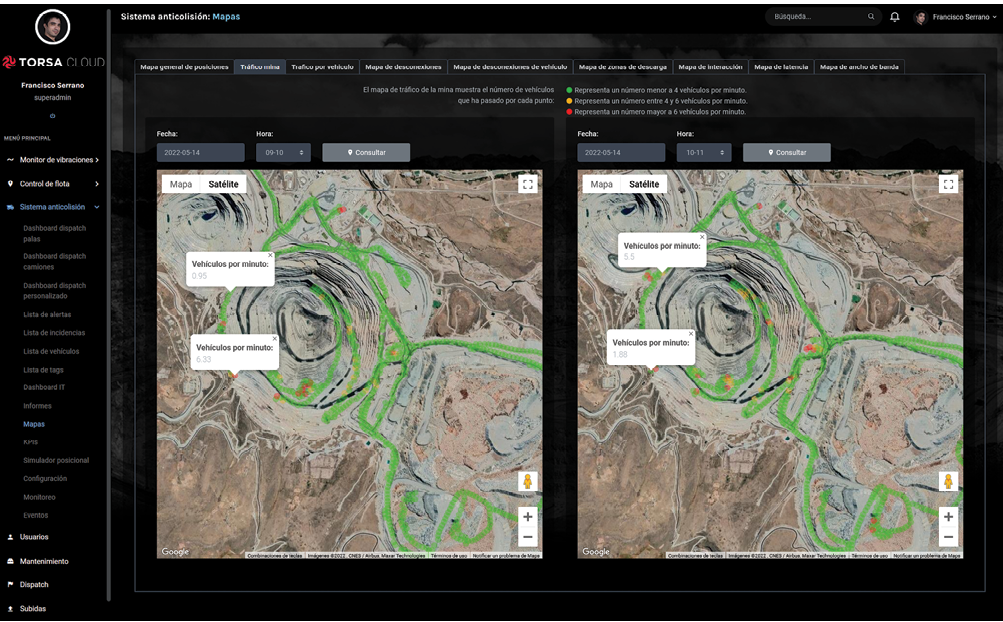Screen dimensions: 1003x622
Task: Close the 5.5 vehicles per minute popup
Action: [x=702, y=237]
